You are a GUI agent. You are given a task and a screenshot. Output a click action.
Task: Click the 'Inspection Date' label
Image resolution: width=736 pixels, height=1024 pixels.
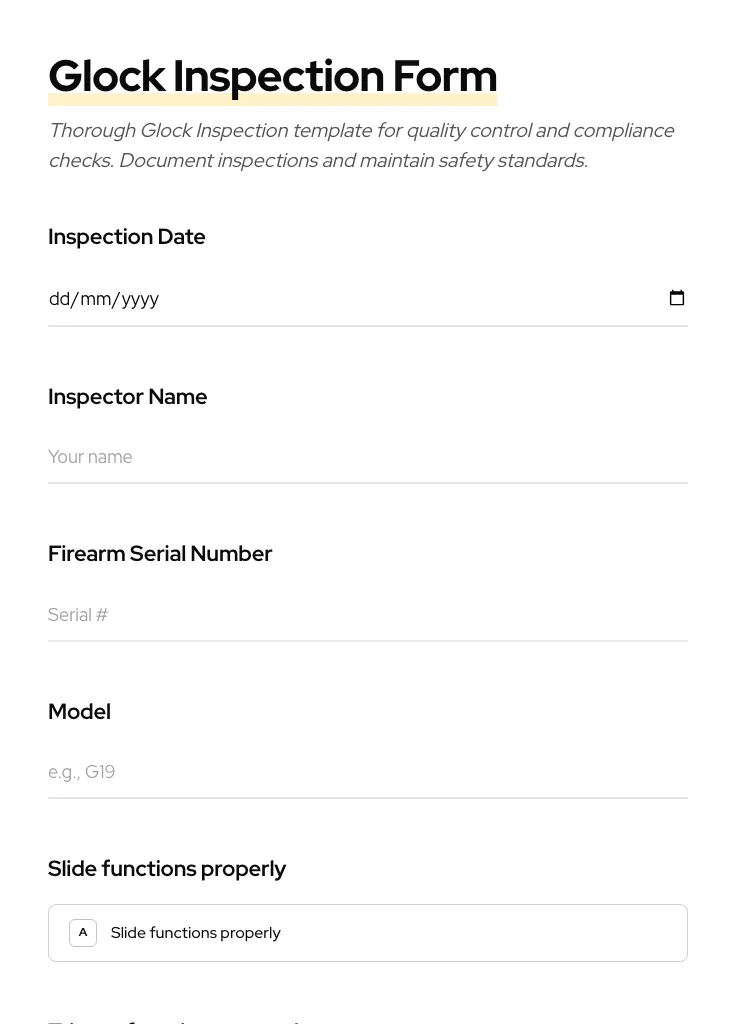pos(127,237)
